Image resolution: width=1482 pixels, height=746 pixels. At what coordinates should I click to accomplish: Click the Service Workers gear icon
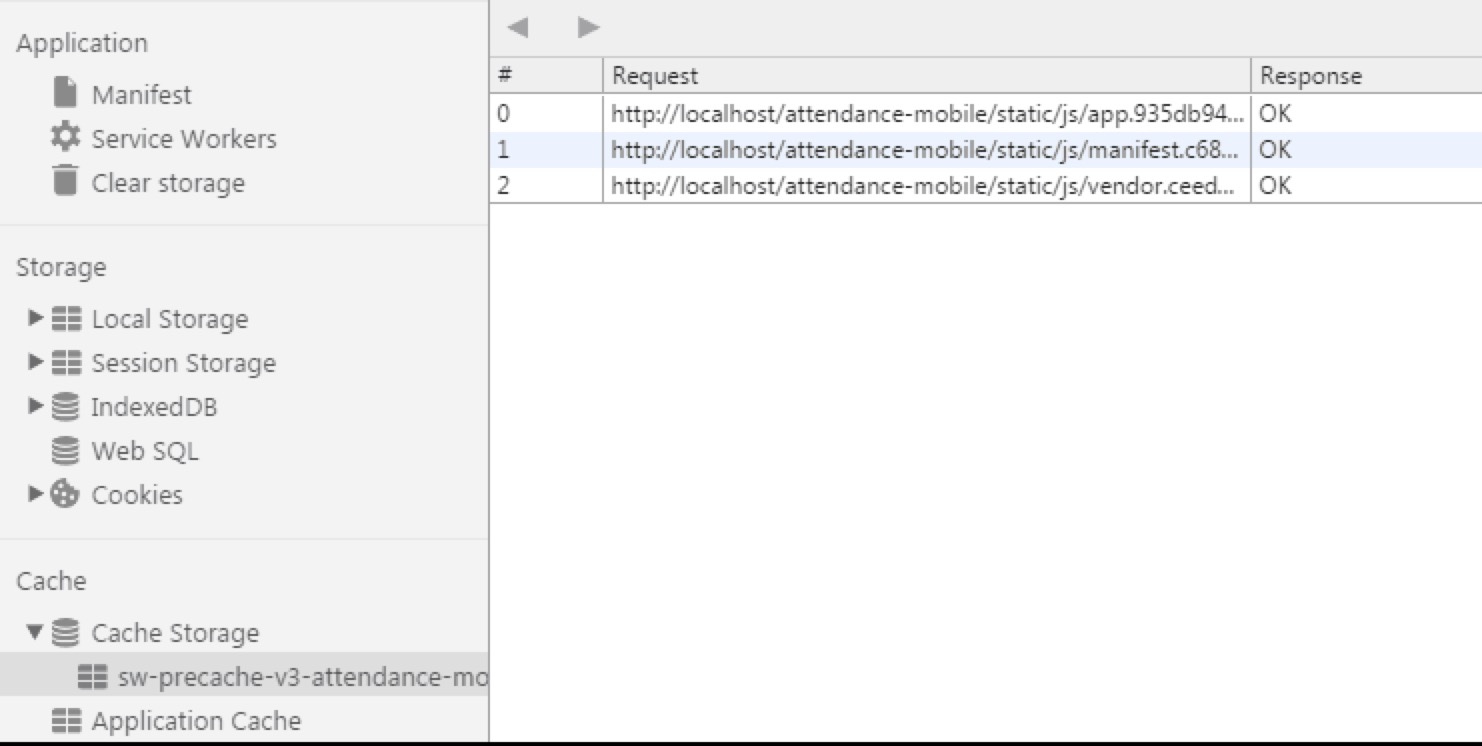65,137
